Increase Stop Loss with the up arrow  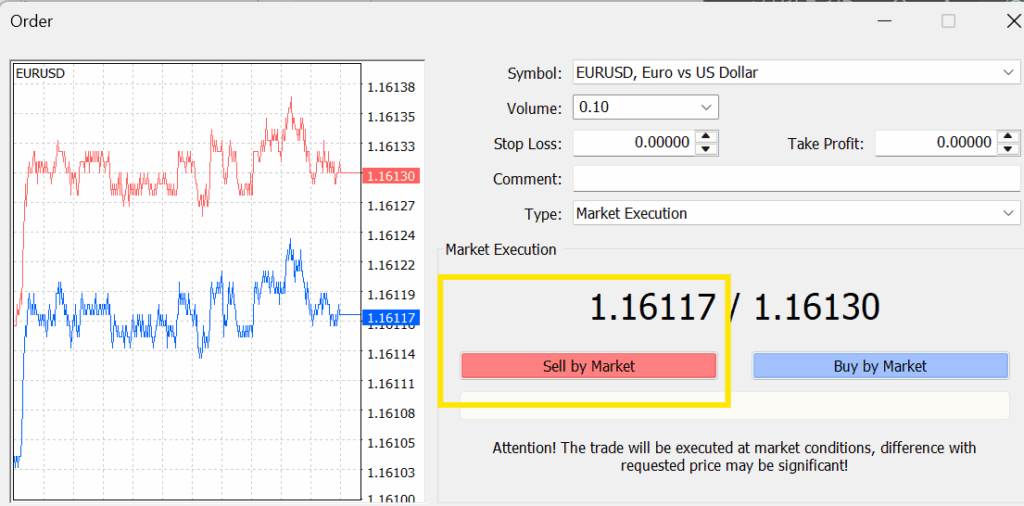(x=706, y=137)
